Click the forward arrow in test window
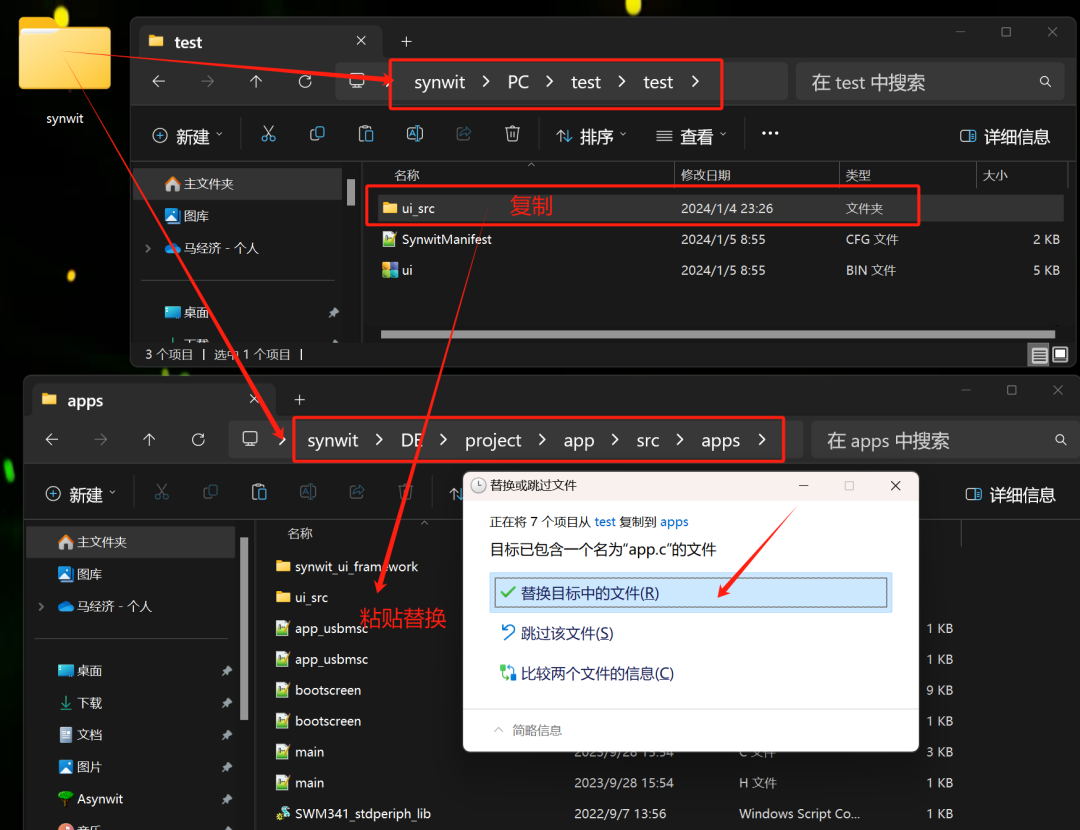This screenshot has height=830, width=1080. (x=207, y=82)
